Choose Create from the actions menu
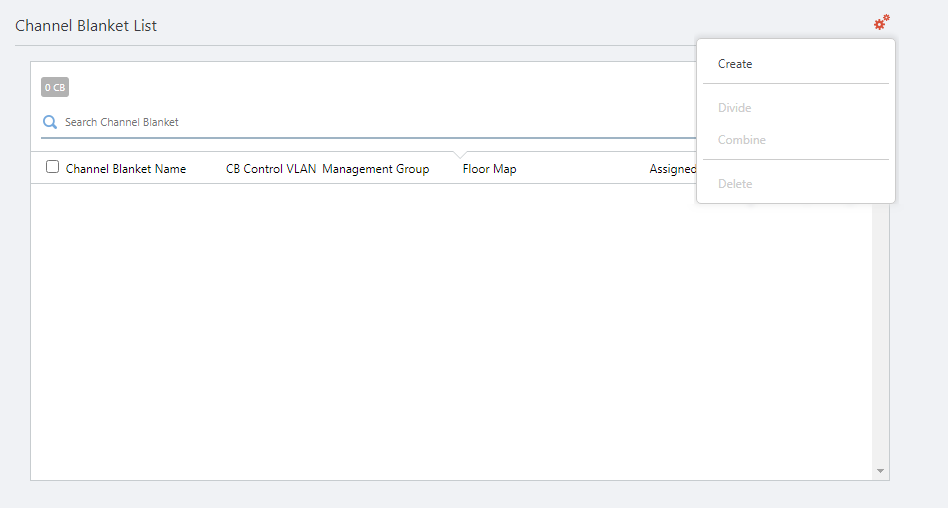Image resolution: width=948 pixels, height=508 pixels. point(735,64)
